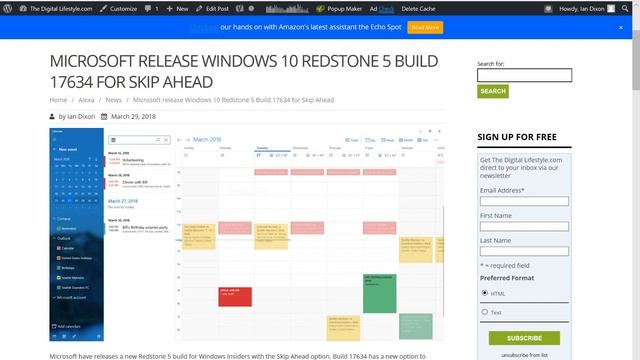Image resolution: width=640 pixels, height=360 pixels.
Task: Open the New content menu
Action: 177,9
